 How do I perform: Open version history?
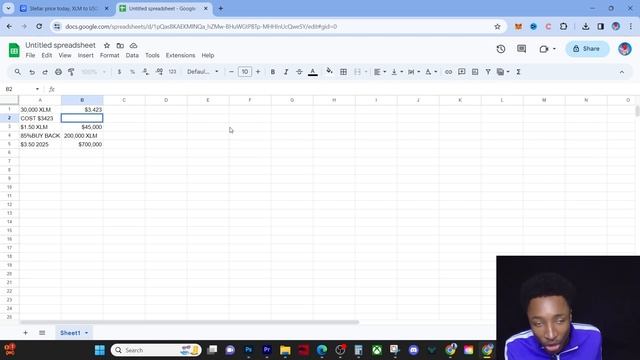(x=501, y=49)
